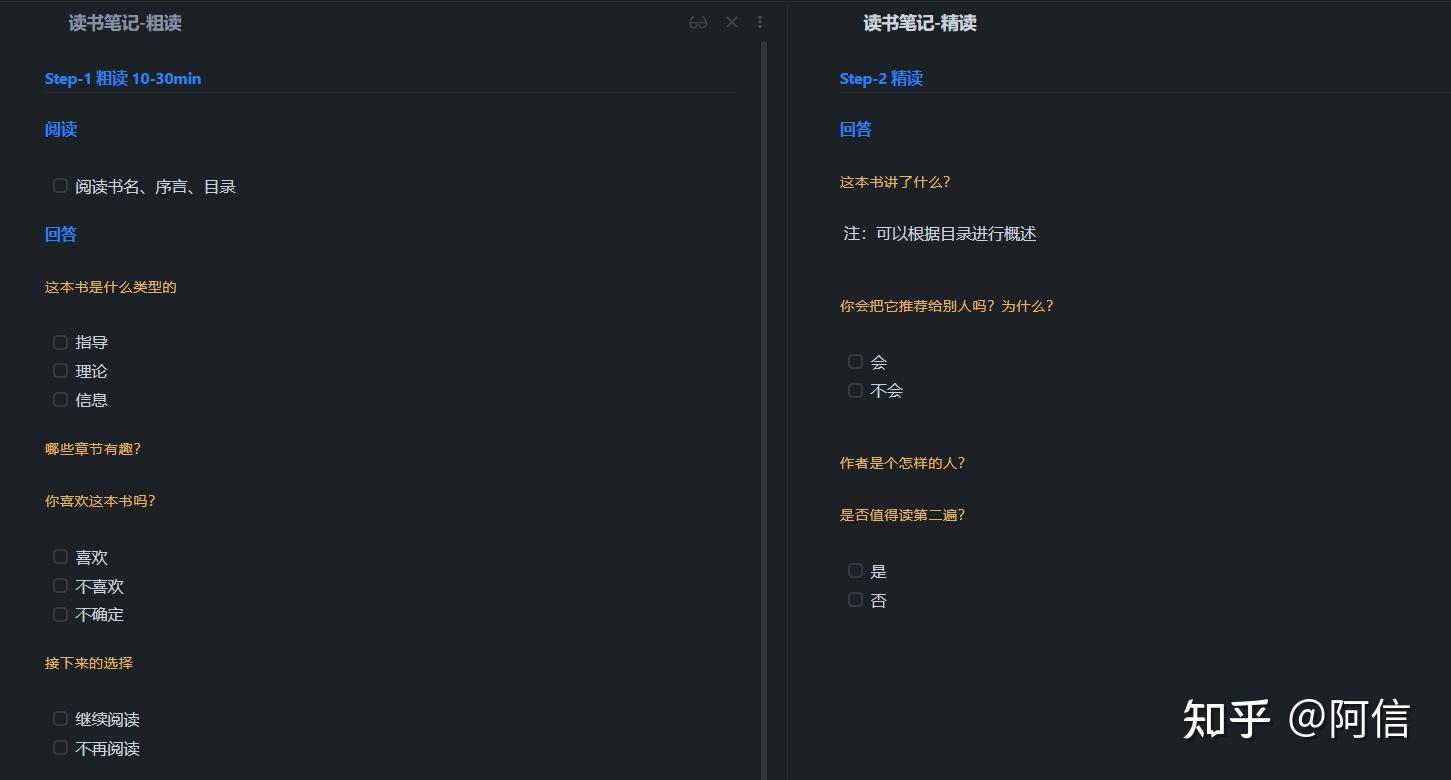This screenshot has width=1451, height=780.
Task: Tick the 不再阅读 checkbox
Action: [x=60, y=747]
